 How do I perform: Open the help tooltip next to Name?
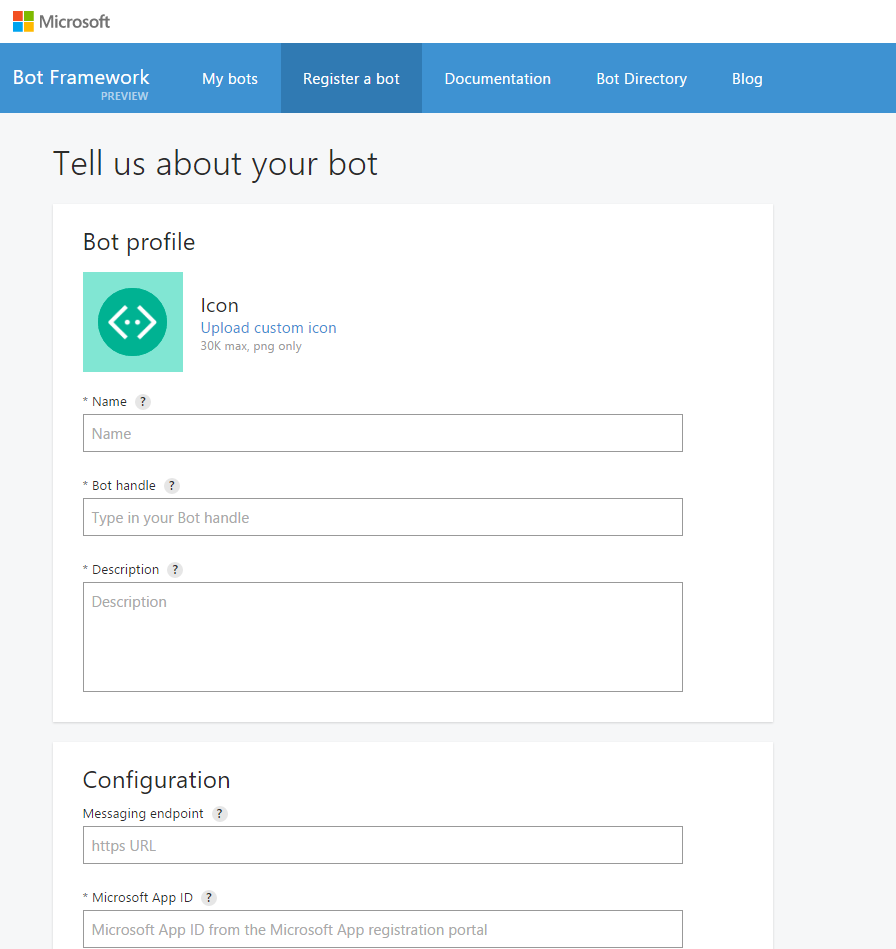tap(142, 401)
